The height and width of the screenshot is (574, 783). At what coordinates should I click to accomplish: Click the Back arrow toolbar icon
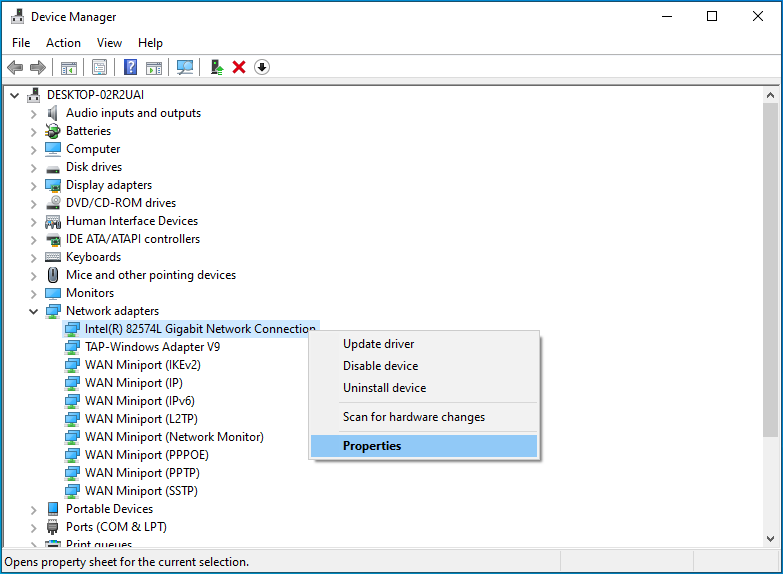point(15,67)
